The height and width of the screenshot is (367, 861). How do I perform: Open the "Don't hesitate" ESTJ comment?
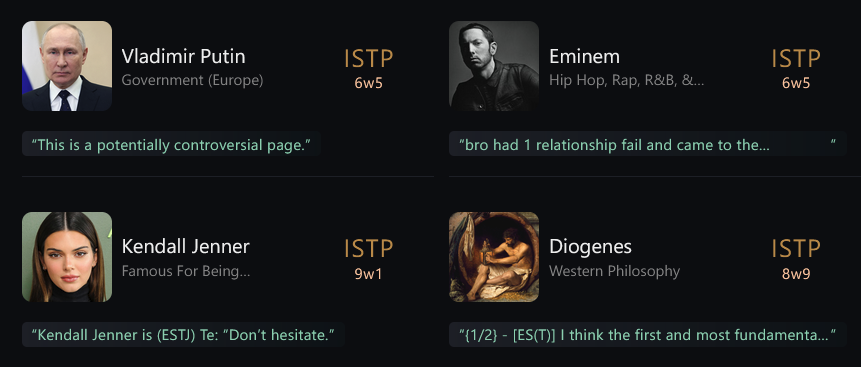183,335
